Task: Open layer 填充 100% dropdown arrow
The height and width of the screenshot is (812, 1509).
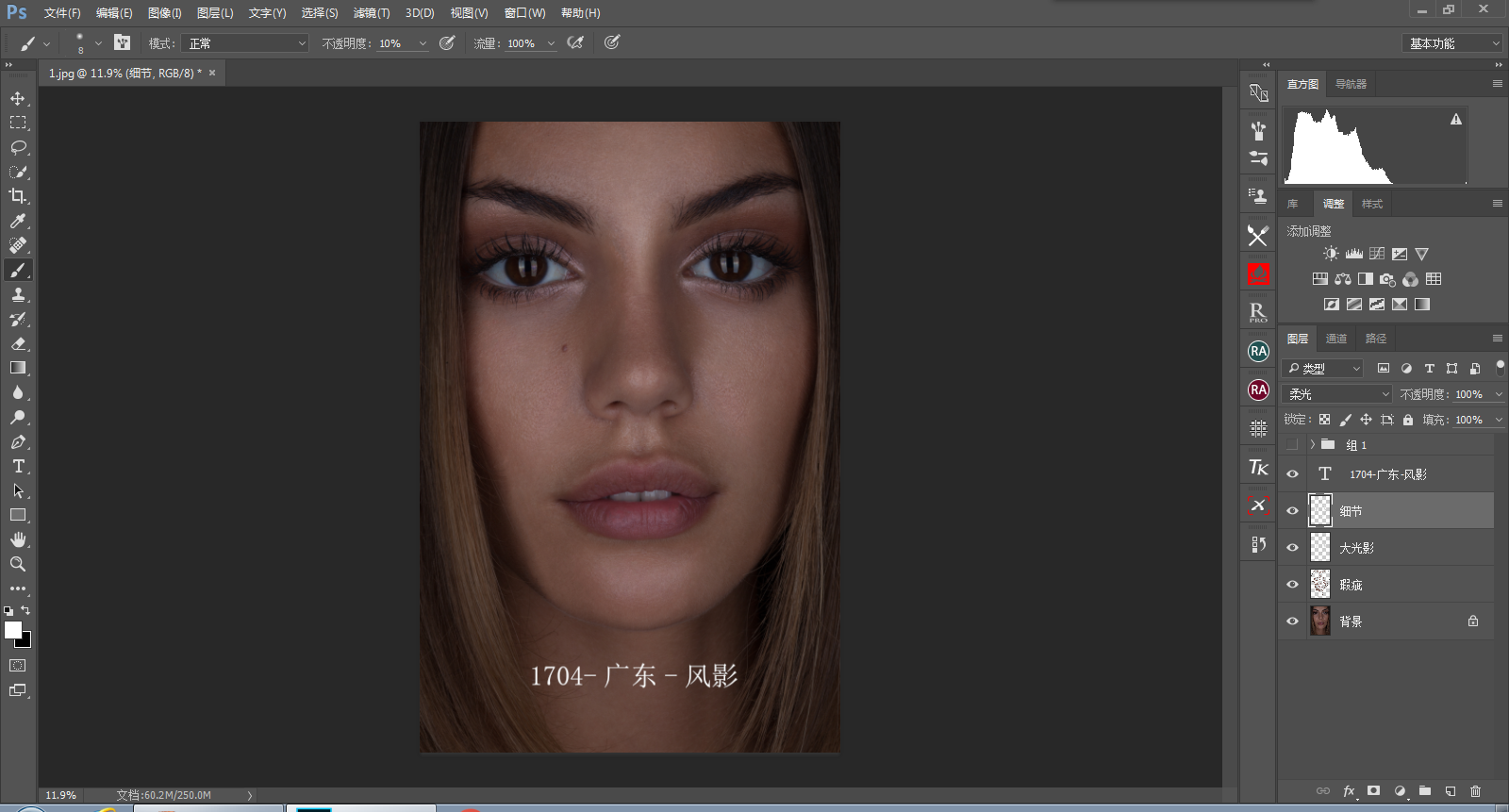Action: pos(1499,420)
